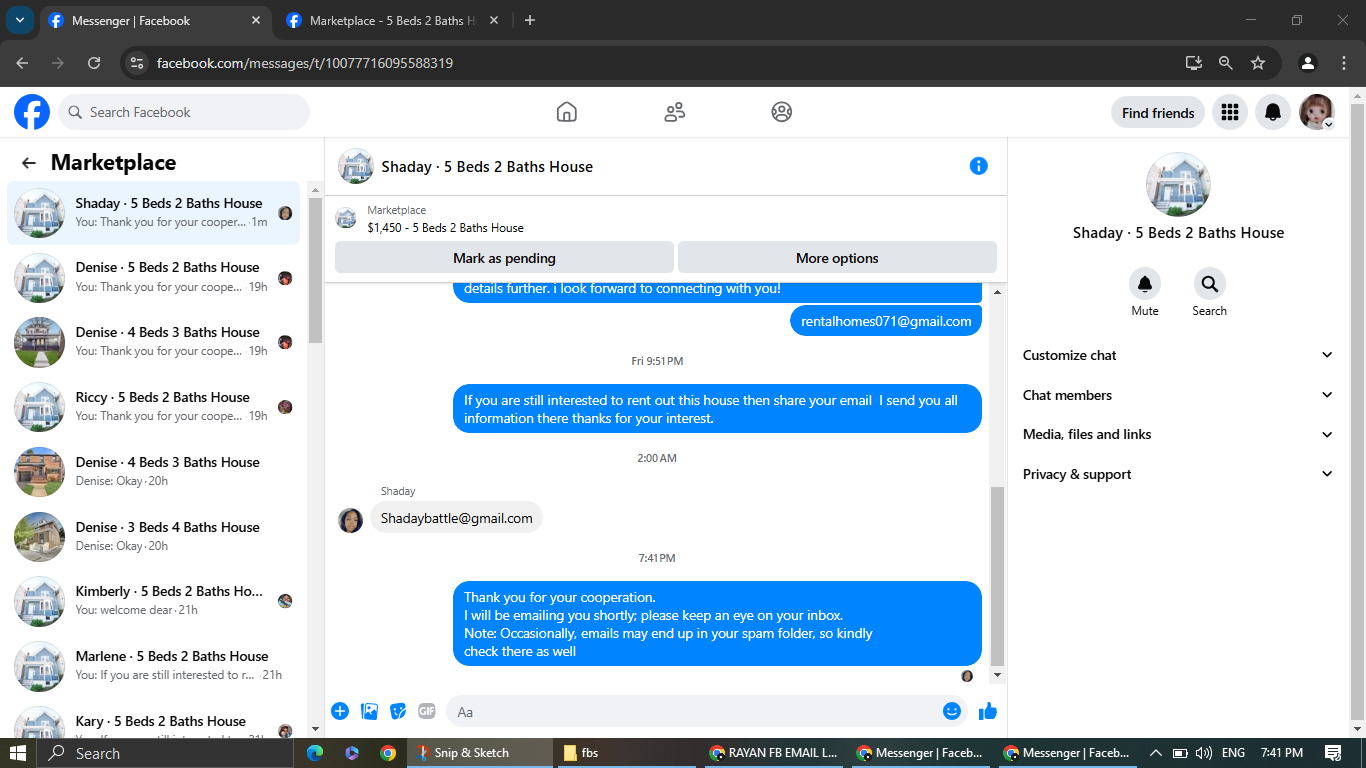Zoom level icon in address bar

pyautogui.click(x=1226, y=63)
